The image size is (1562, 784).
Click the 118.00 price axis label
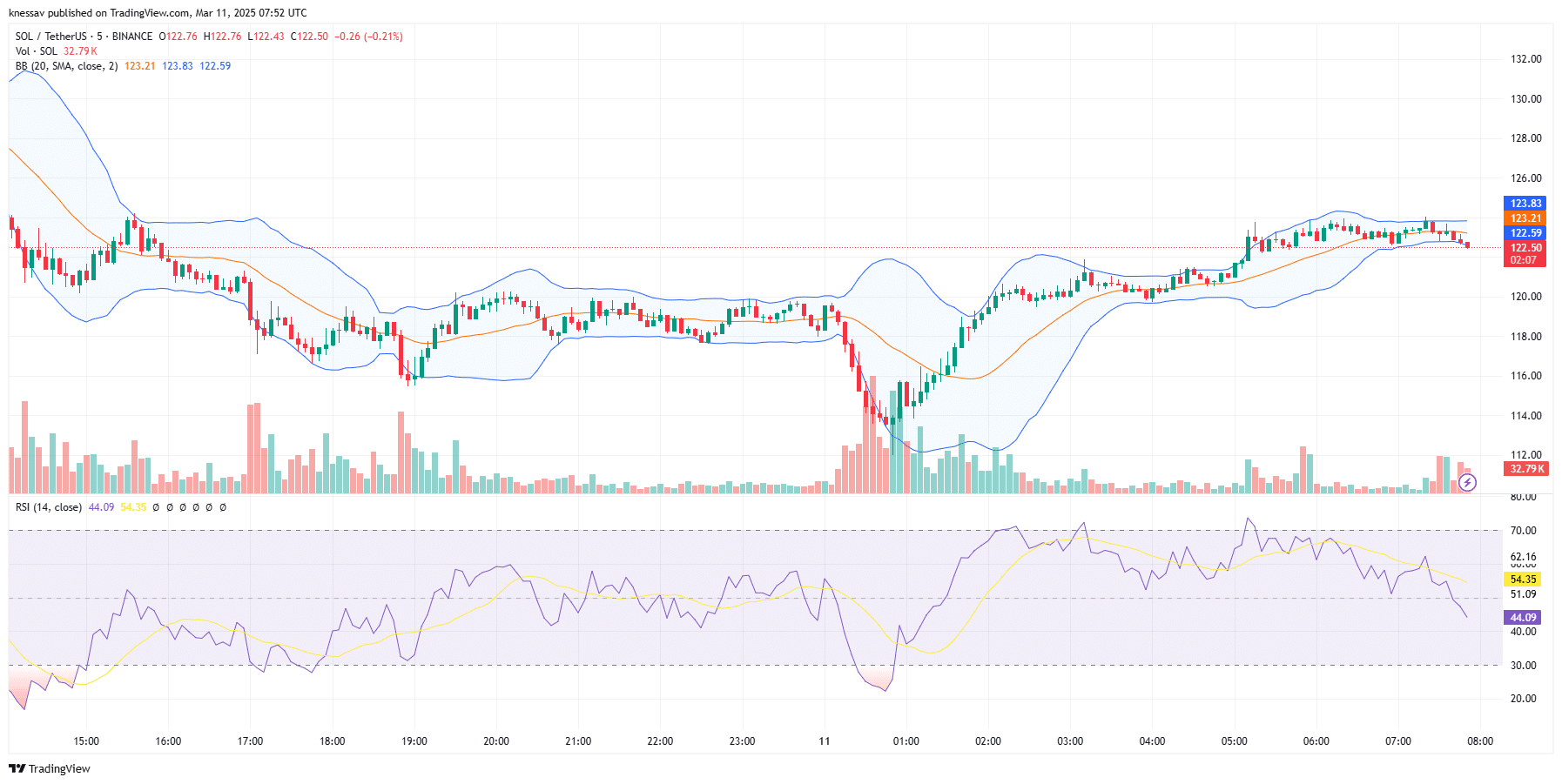click(1526, 337)
